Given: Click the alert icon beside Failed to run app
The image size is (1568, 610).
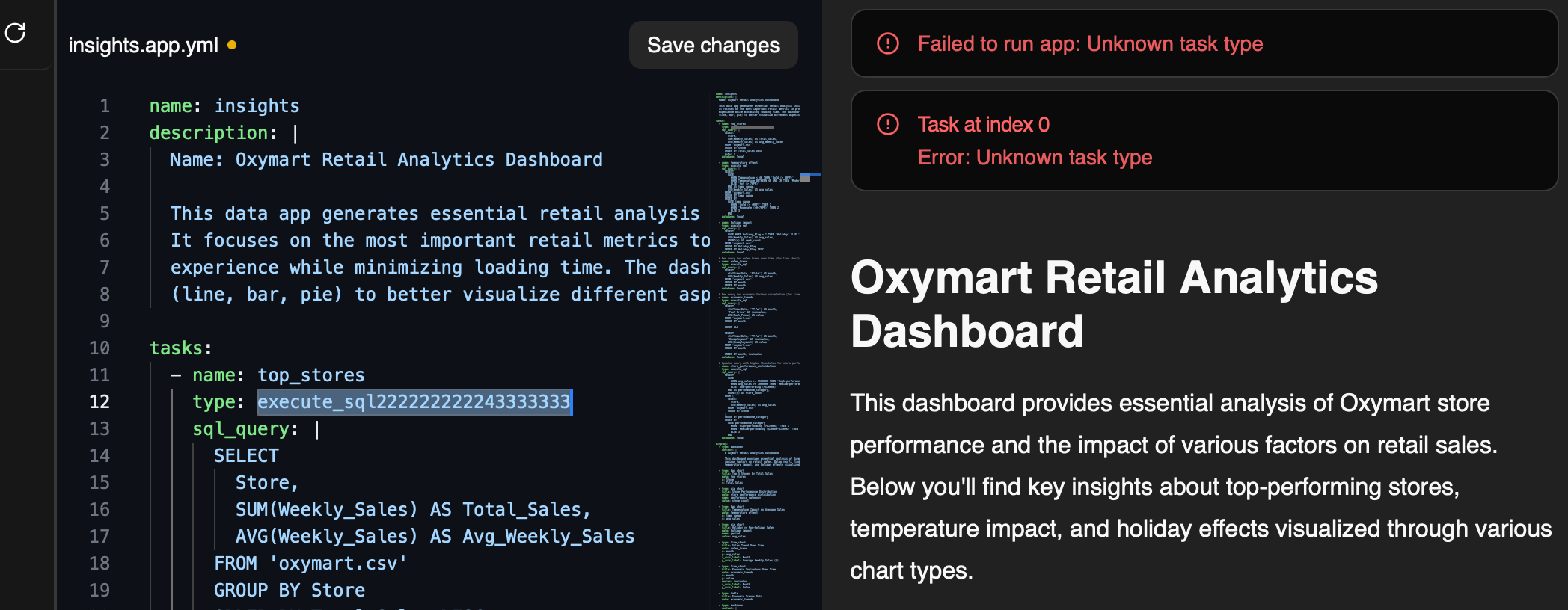Looking at the screenshot, I should [x=887, y=43].
